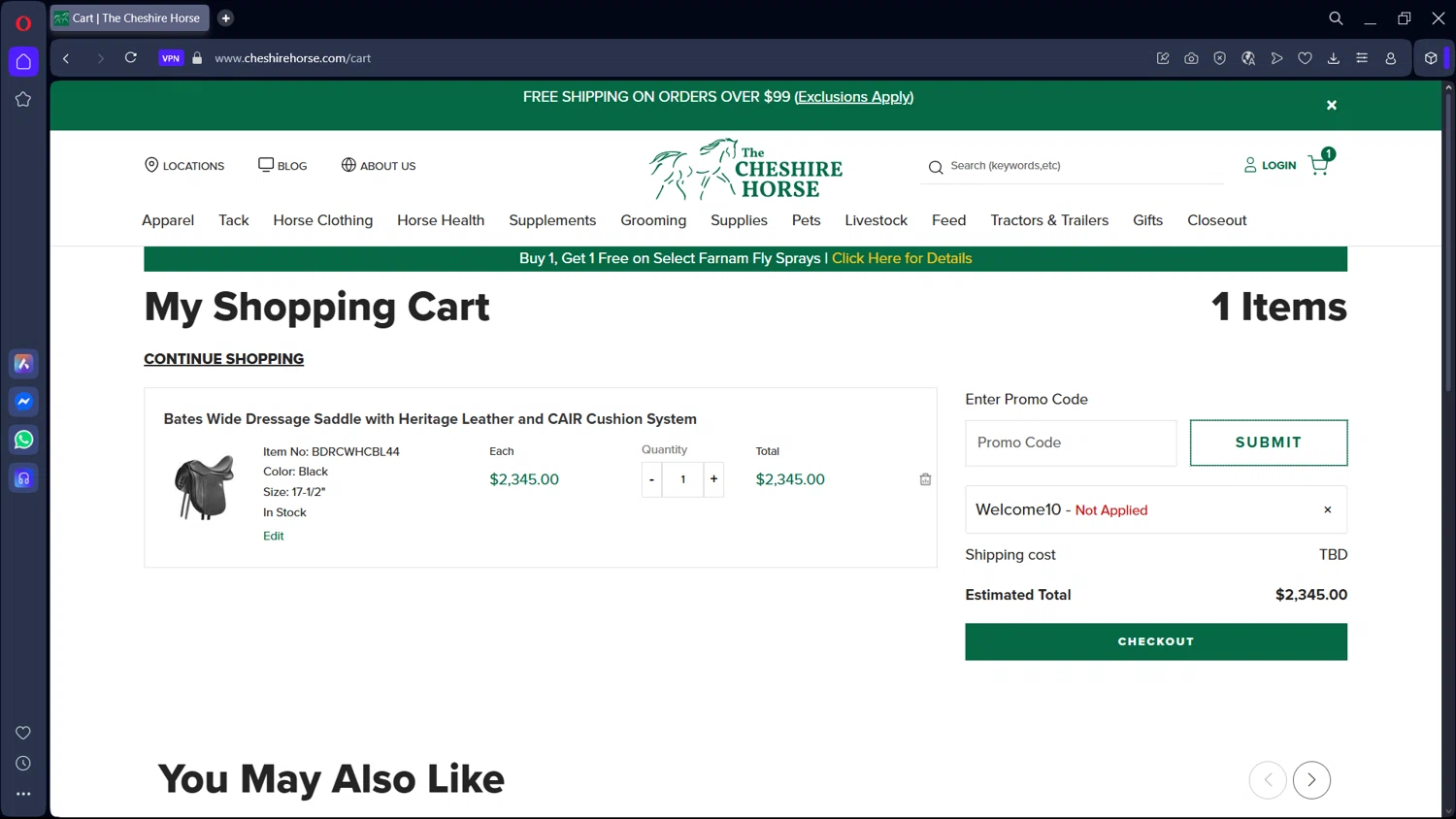Edit the saddle cart item
This screenshot has height=819, width=1456.
[x=274, y=536]
